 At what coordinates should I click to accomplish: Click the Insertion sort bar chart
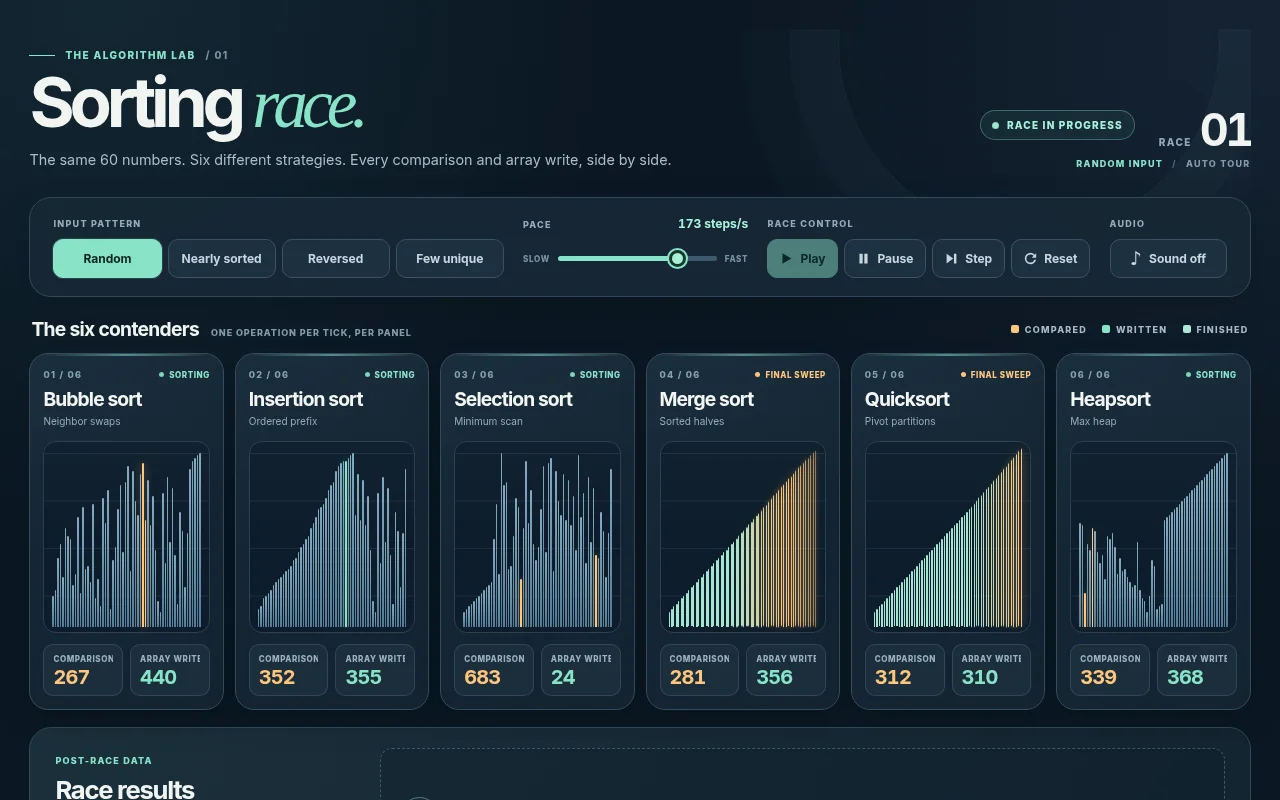tap(331, 537)
